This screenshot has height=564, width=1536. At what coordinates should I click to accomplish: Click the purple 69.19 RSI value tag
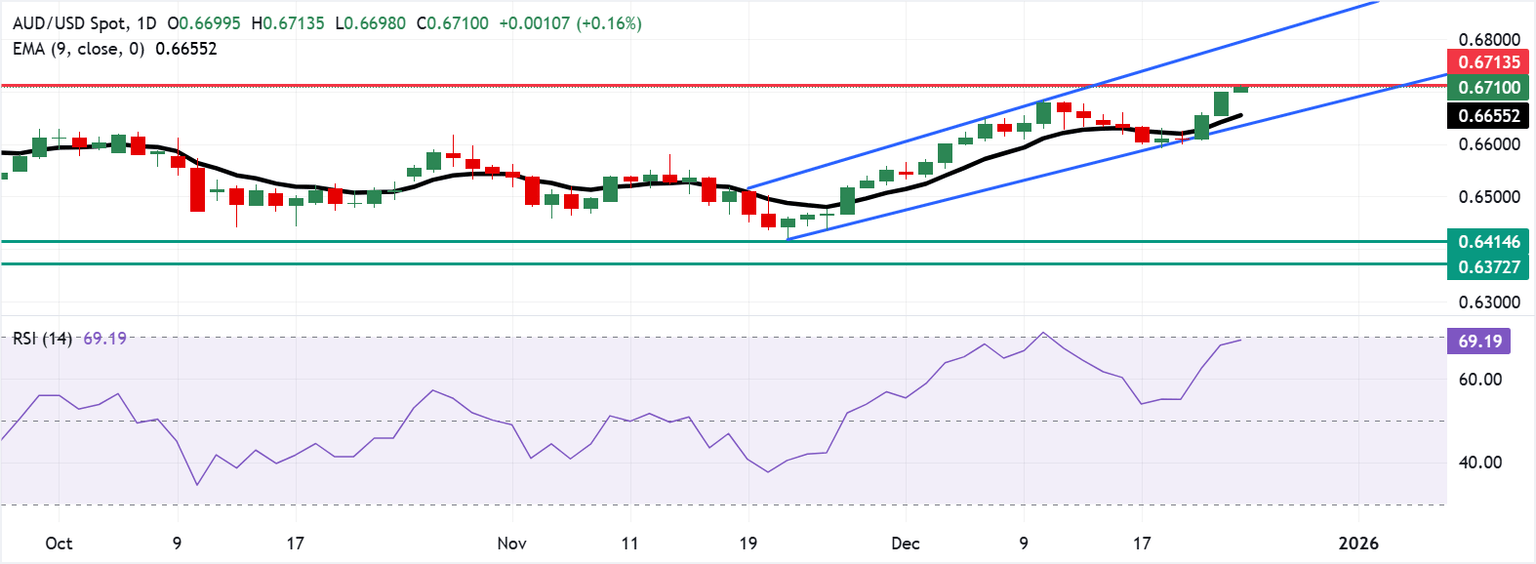click(x=1477, y=341)
